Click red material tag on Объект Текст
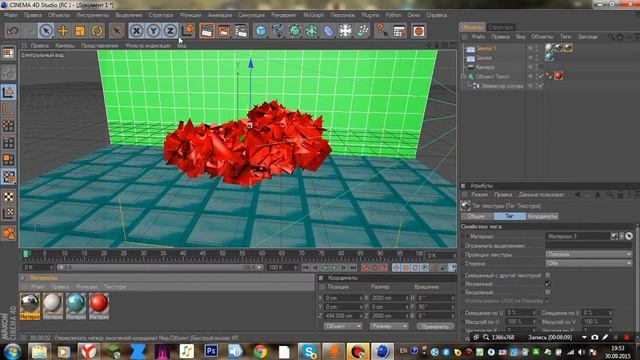This screenshot has width=640, height=360. point(559,76)
